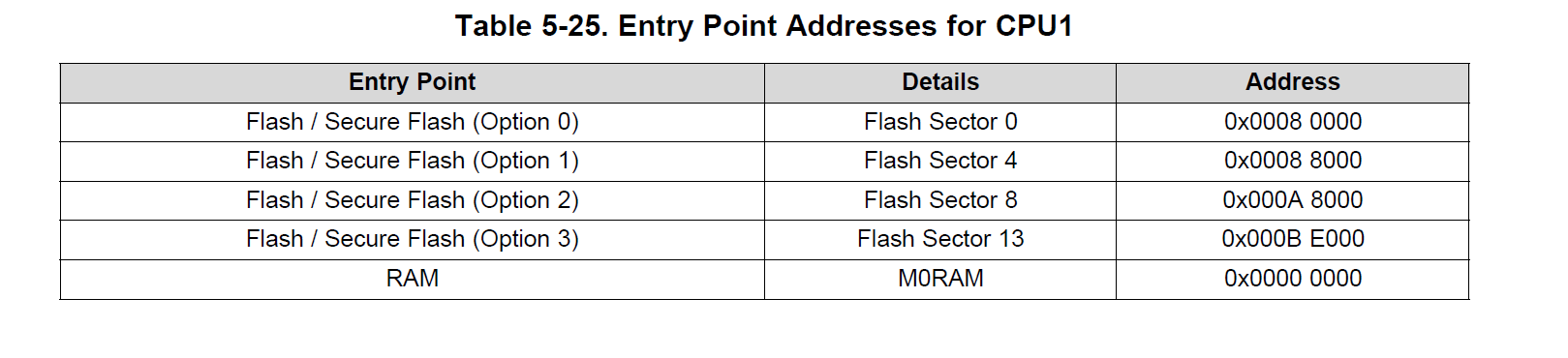Click address '0x000B E000'
This screenshot has width=1568, height=358.
click(x=1293, y=239)
